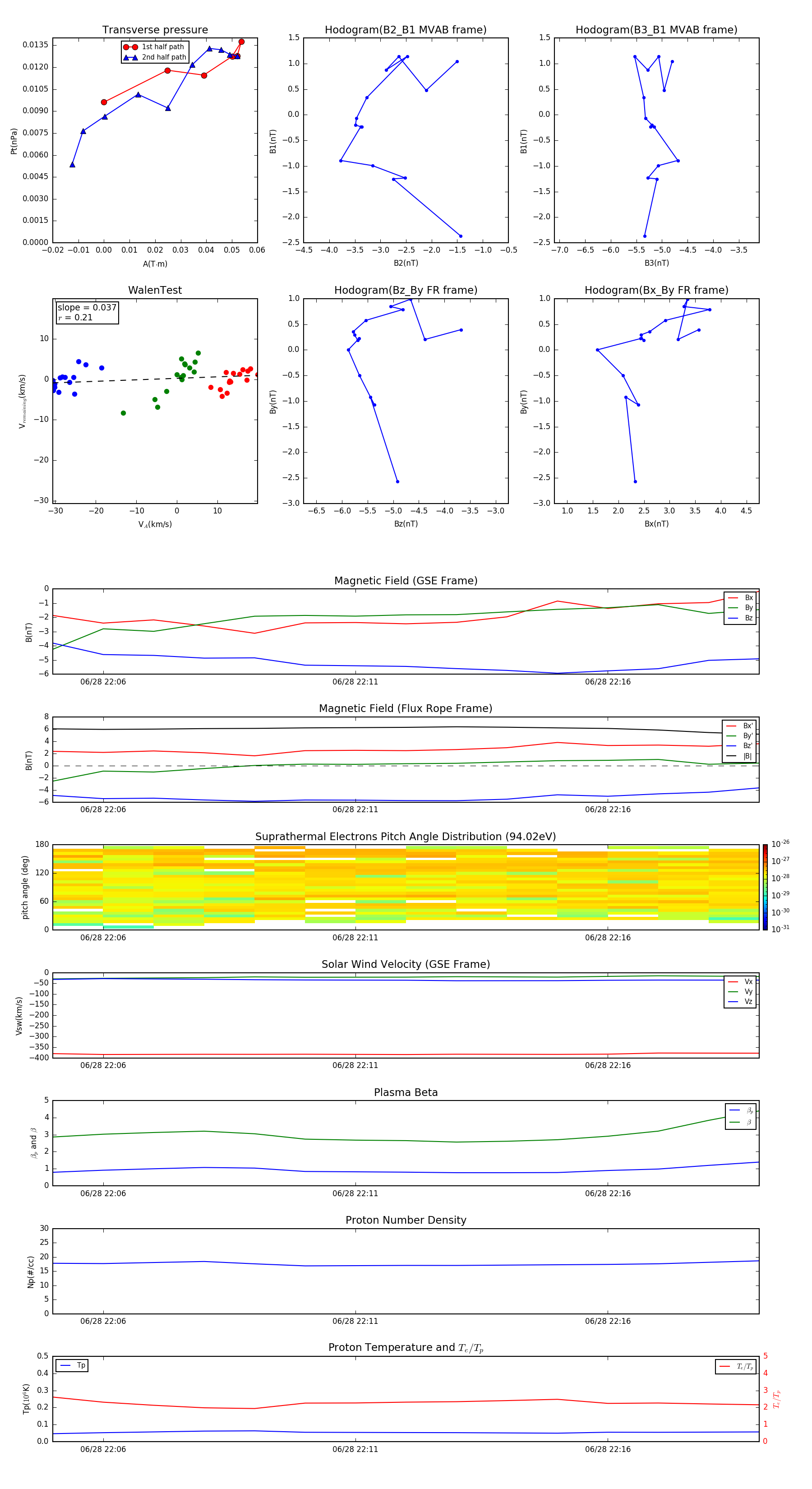Click the lowest blue triangle in Transverse pressure
Screen dimensions: 812x1489
pos(72,165)
